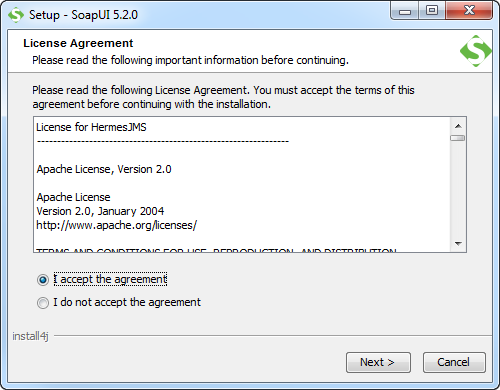Viewport: 500px width, 390px height.
Task: Maximize the SoapUI setup window
Action: point(432,11)
